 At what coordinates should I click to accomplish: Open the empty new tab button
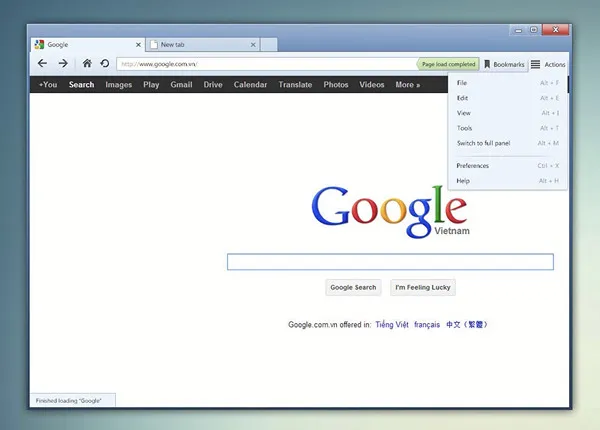pos(270,44)
